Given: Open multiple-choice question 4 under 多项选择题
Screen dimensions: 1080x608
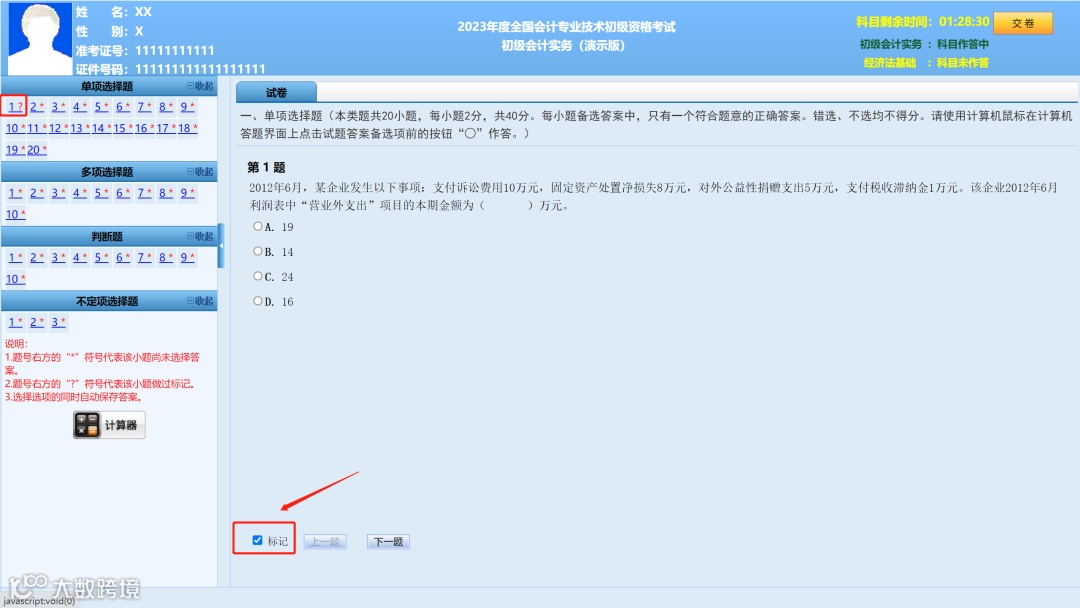Looking at the screenshot, I should pyautogui.click(x=80, y=193).
